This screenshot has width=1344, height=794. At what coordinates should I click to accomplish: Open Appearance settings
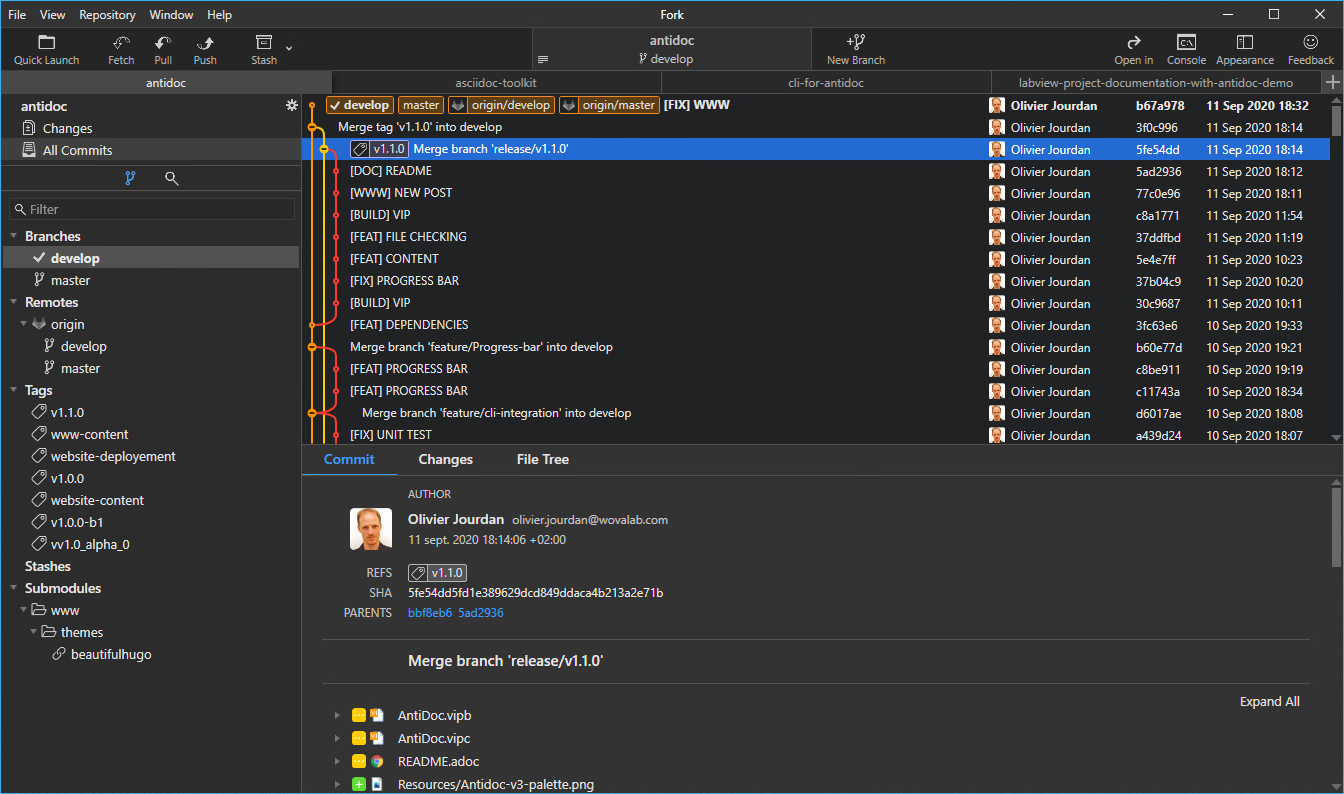click(x=1245, y=50)
